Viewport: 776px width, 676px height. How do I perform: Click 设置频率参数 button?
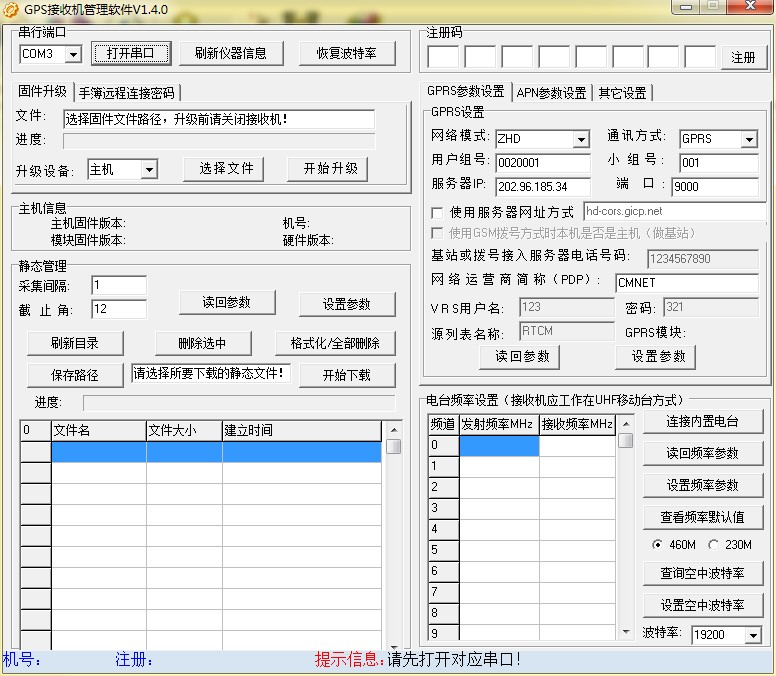click(x=703, y=485)
